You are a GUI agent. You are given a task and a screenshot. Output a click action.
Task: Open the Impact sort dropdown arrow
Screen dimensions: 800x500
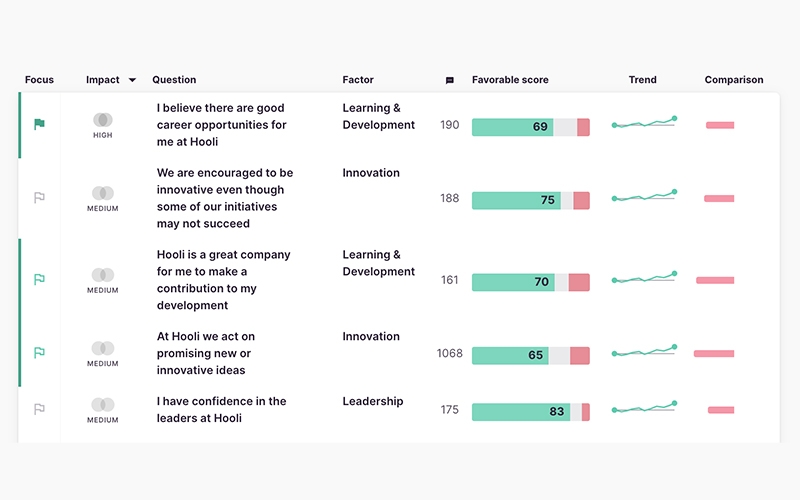click(132, 80)
